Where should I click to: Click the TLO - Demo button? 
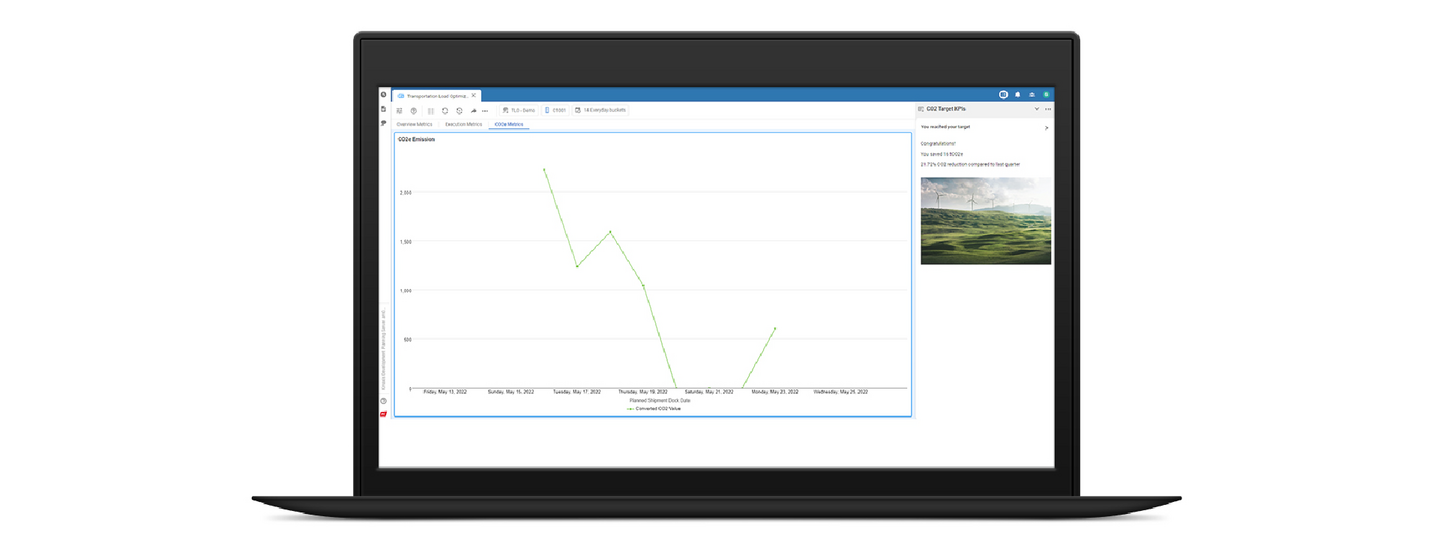[518, 110]
